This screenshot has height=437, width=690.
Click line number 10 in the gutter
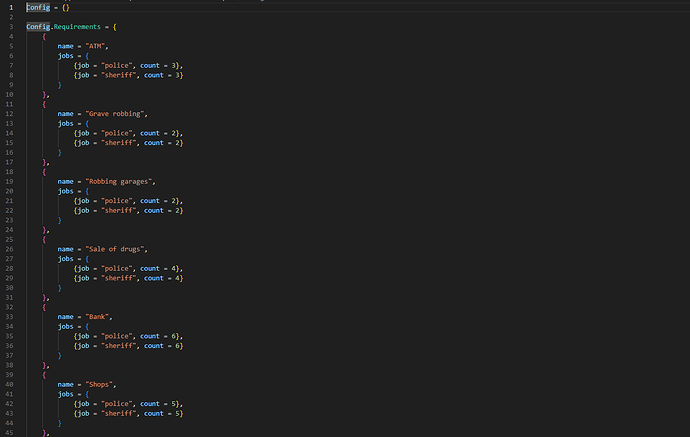pos(9,95)
